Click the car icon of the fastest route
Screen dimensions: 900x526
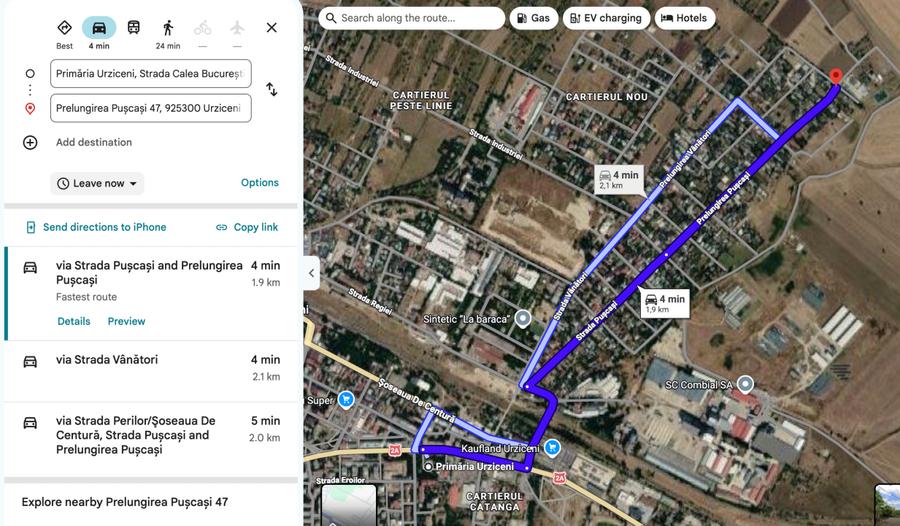coord(30,267)
